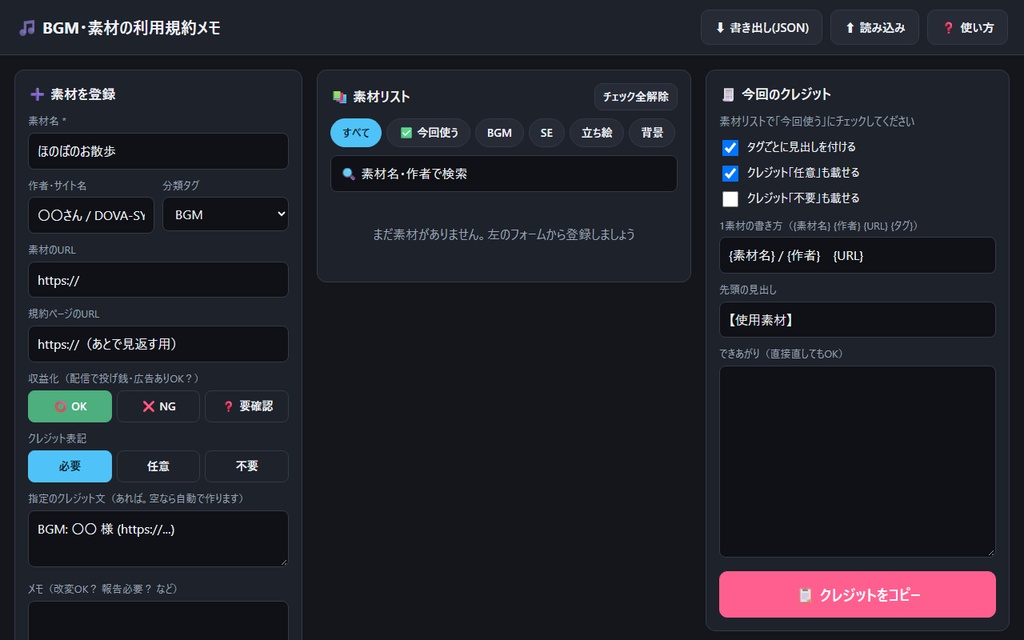Image resolution: width=1024 pixels, height=640 pixels.
Task: Click the music note app logo icon
Action: click(27, 28)
